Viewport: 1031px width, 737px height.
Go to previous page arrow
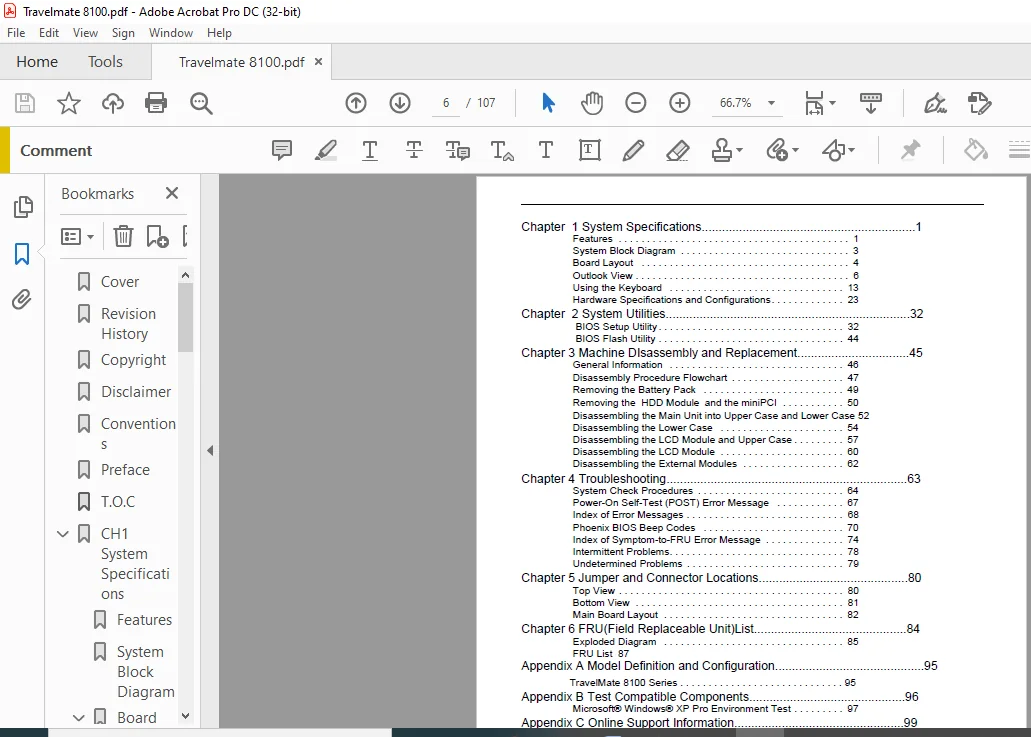(356, 103)
